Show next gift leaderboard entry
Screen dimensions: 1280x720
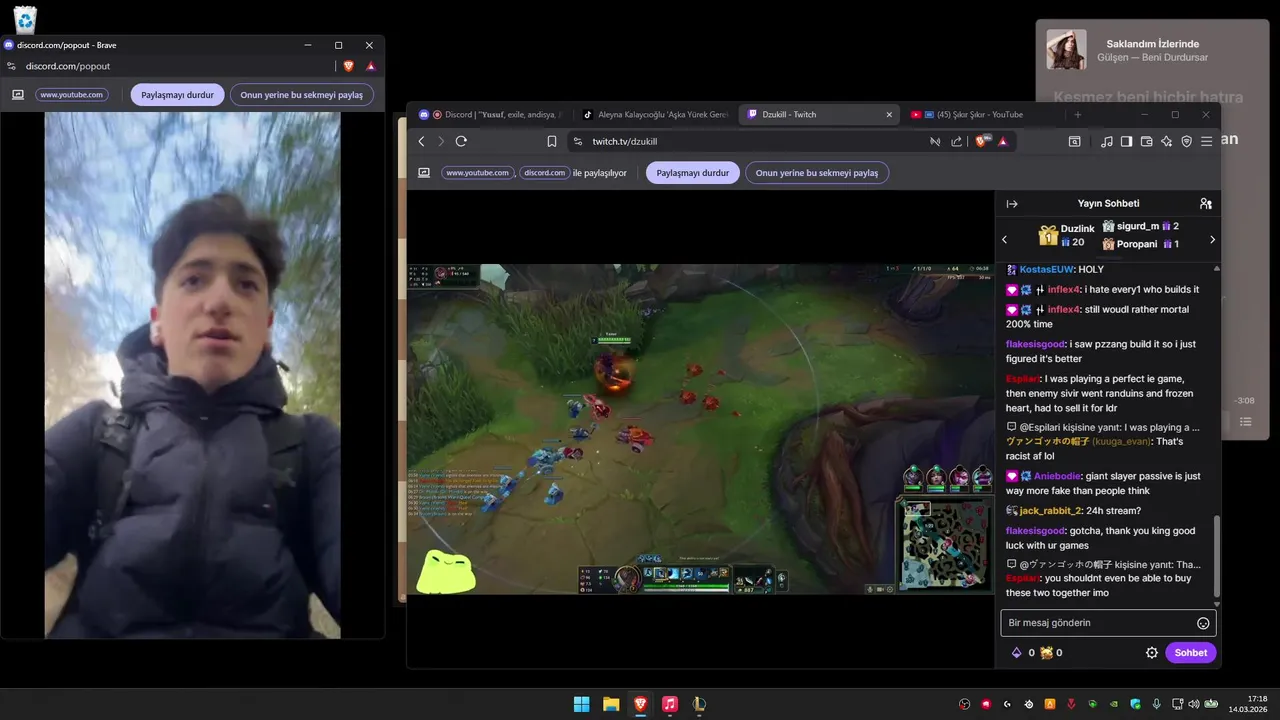pos(1212,240)
